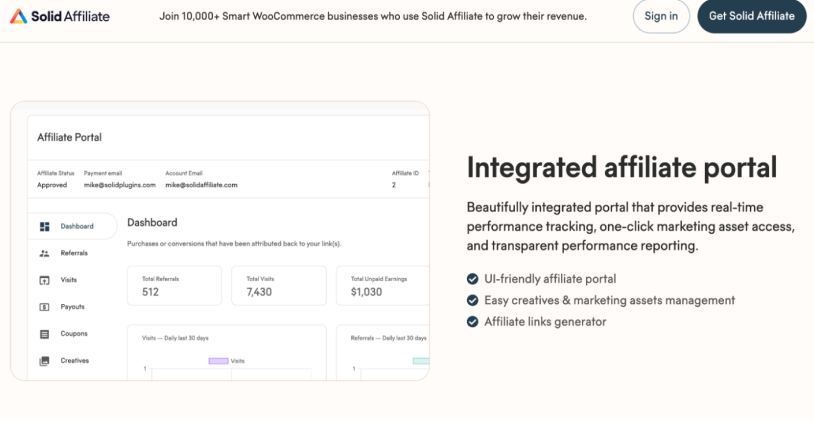
Task: Click the Integrated affiliate portal heading
Action: point(622,168)
